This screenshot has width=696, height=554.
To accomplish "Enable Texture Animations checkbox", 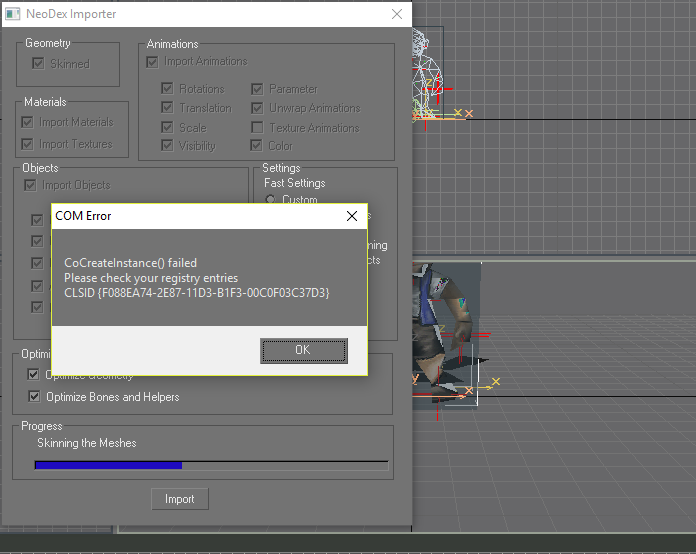I will pos(257,127).
